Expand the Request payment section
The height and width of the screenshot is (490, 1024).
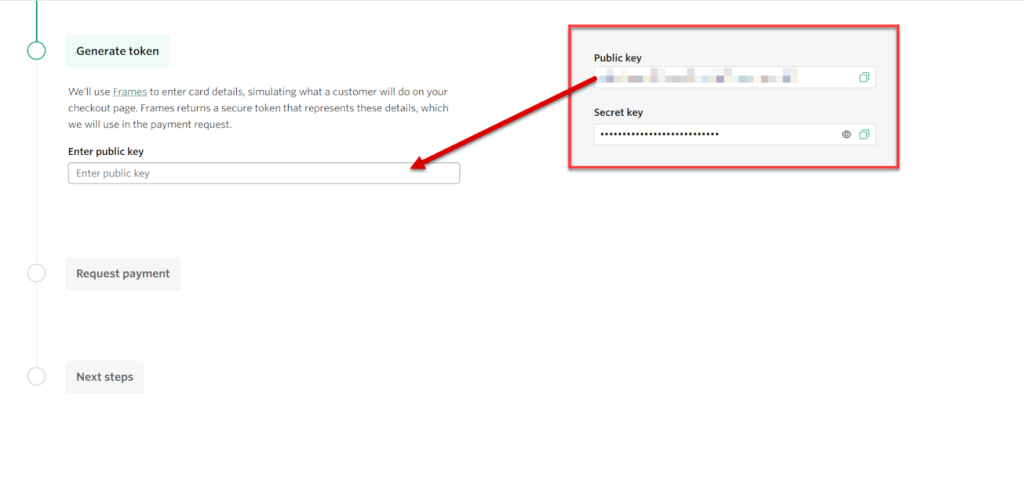(x=123, y=273)
